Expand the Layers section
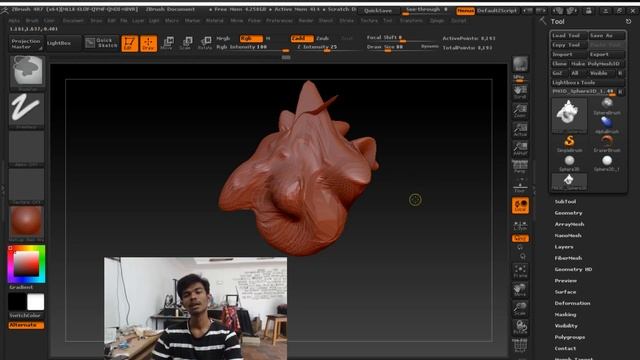 tap(564, 247)
